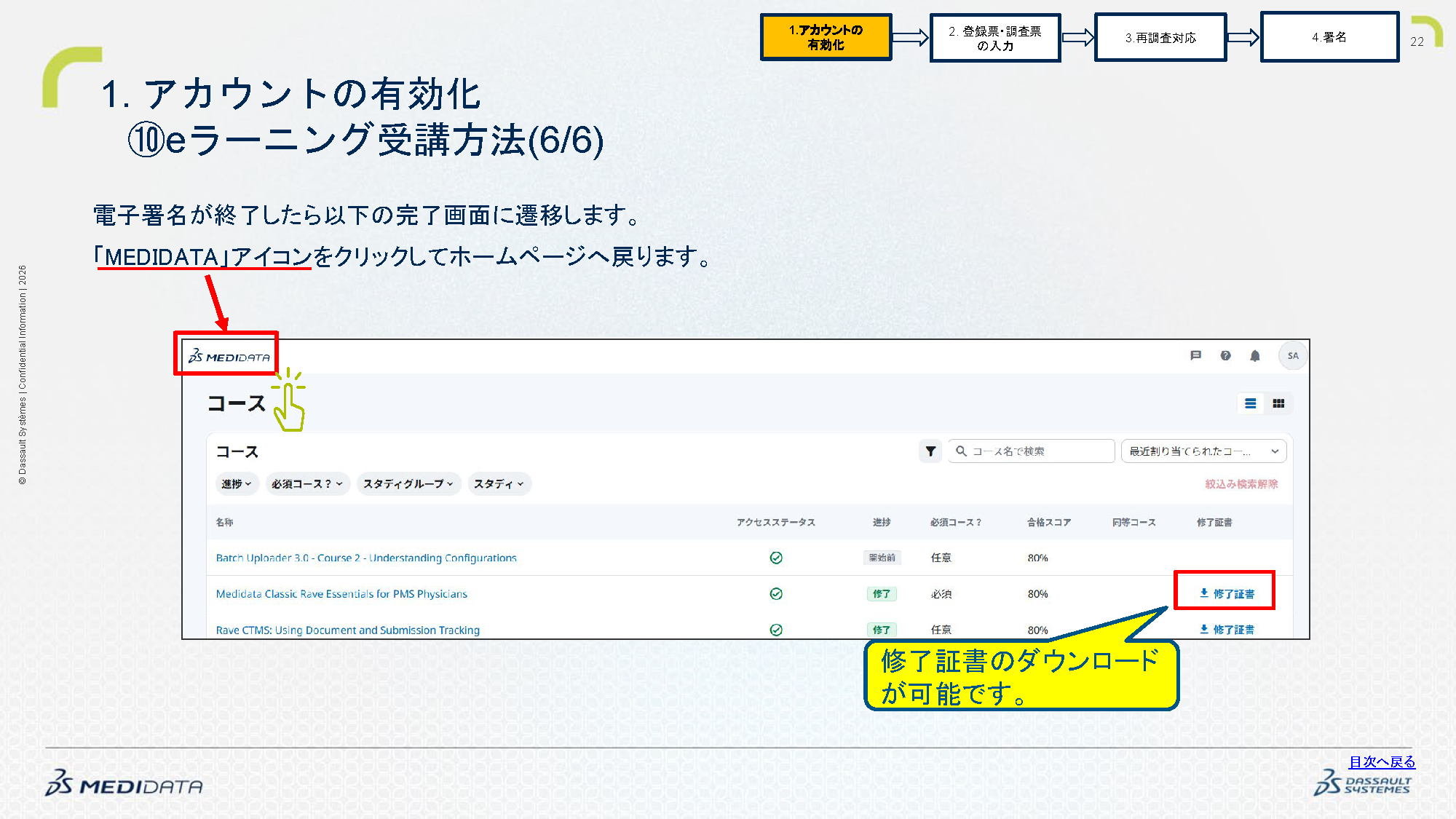Image resolution: width=1456 pixels, height=819 pixels.
Task: Click the access status check for Rave CTMS
Action: [776, 630]
